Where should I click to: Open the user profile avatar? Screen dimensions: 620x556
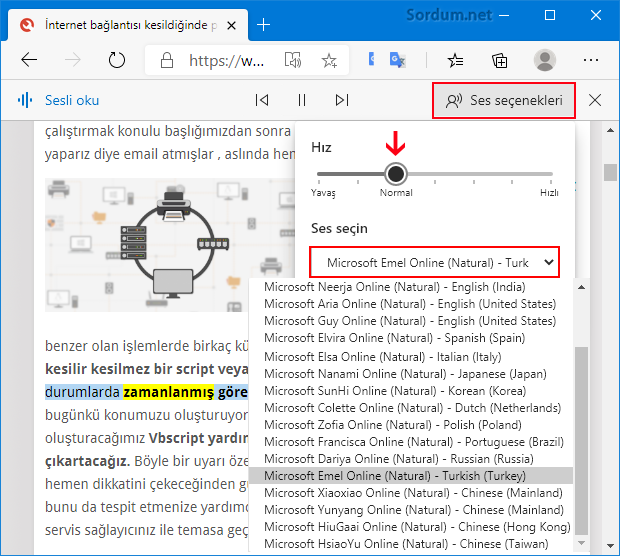tap(545, 60)
